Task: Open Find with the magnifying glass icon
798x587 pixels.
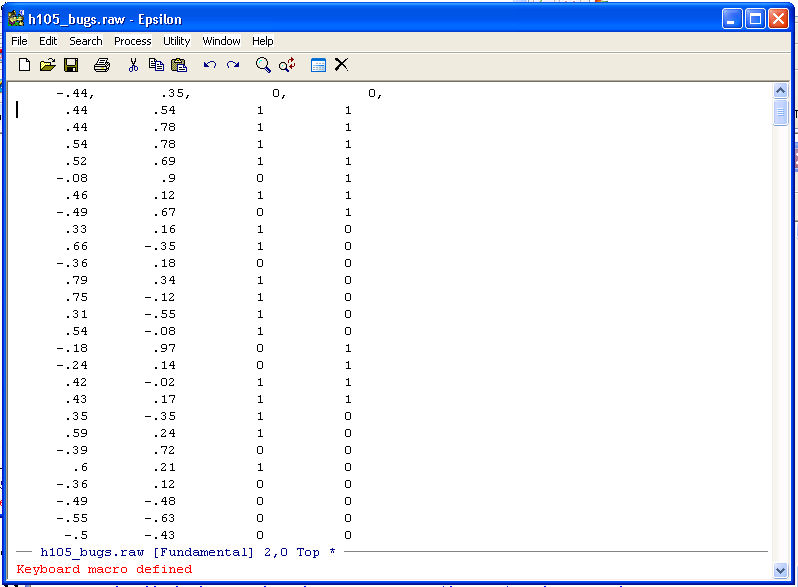Action: pyautogui.click(x=263, y=65)
